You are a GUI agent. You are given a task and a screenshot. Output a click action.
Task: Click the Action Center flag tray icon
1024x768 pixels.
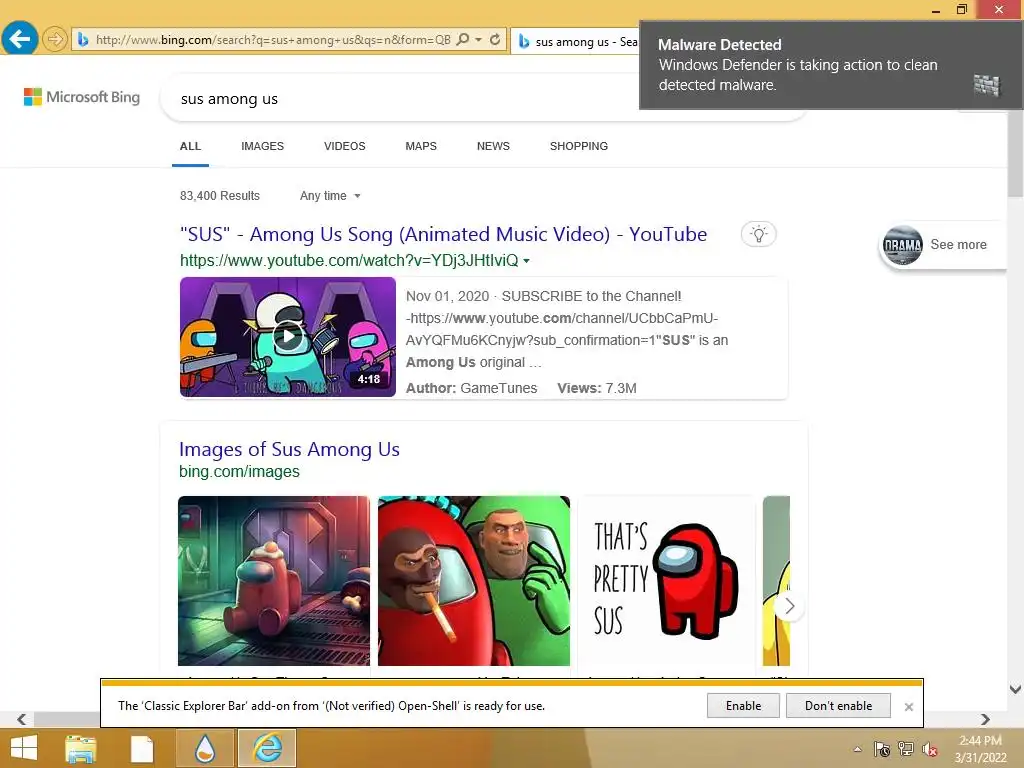[882, 749]
